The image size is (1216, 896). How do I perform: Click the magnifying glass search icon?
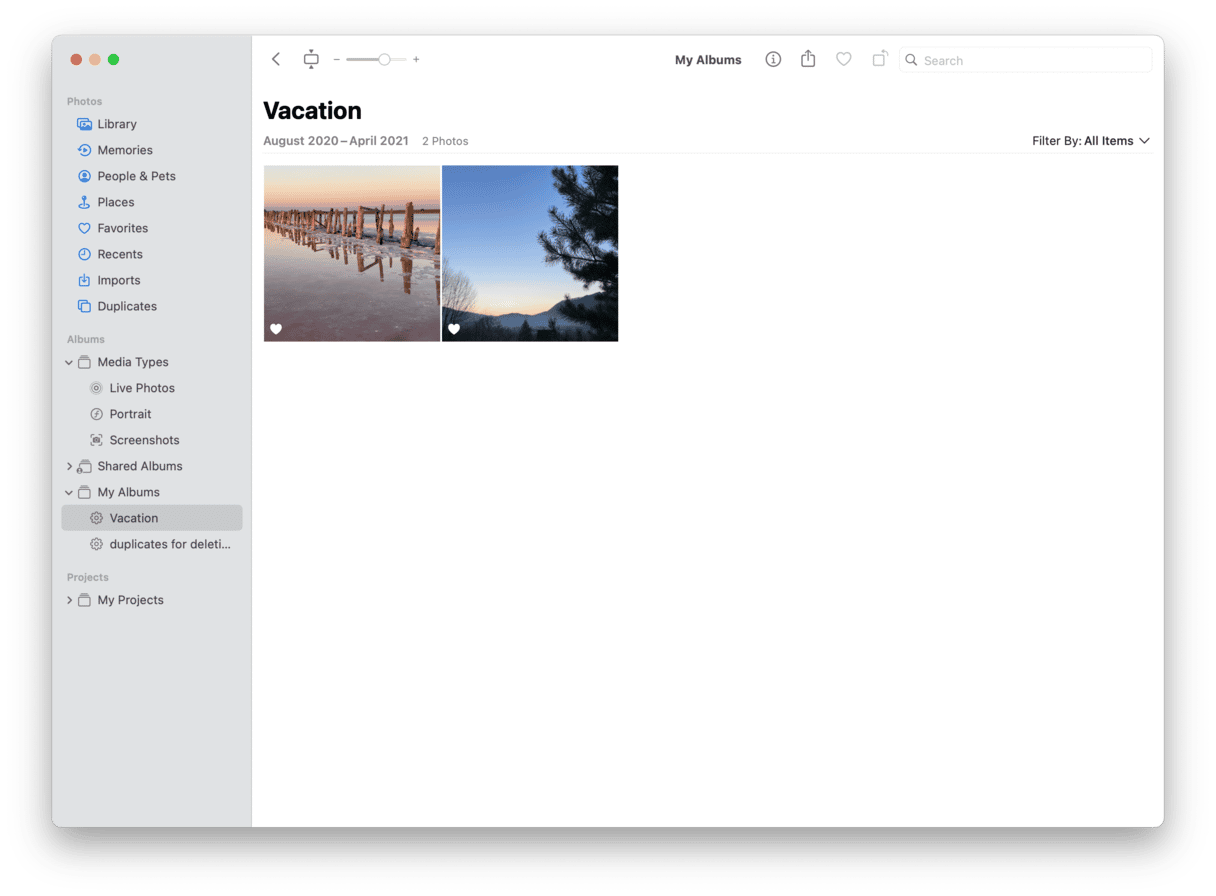tap(911, 60)
